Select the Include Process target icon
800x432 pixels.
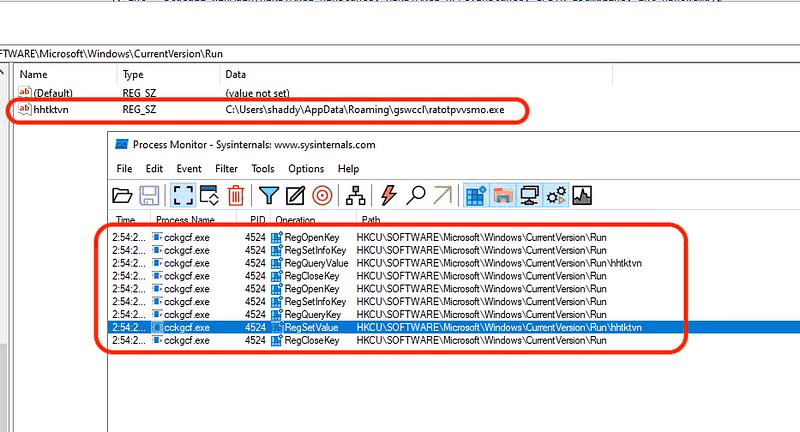322,195
